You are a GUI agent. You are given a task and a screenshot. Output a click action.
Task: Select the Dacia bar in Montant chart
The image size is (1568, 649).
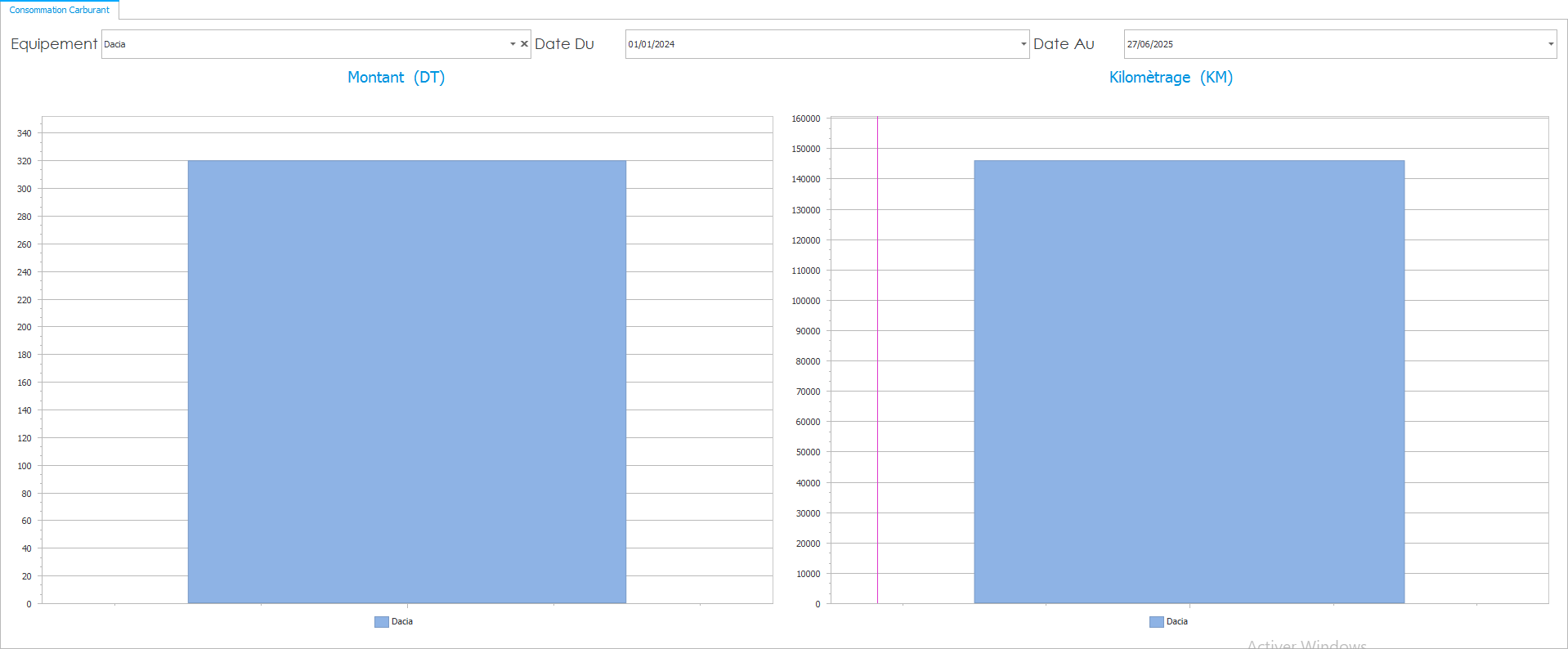coord(406,382)
